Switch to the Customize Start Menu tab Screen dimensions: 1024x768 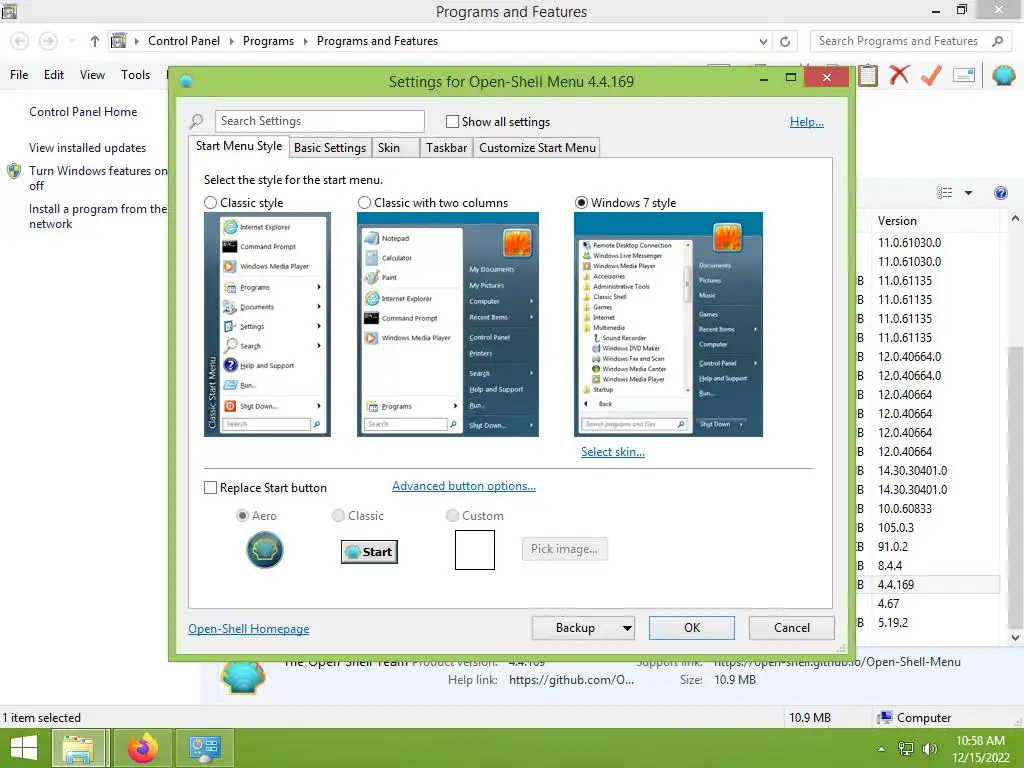coord(537,148)
